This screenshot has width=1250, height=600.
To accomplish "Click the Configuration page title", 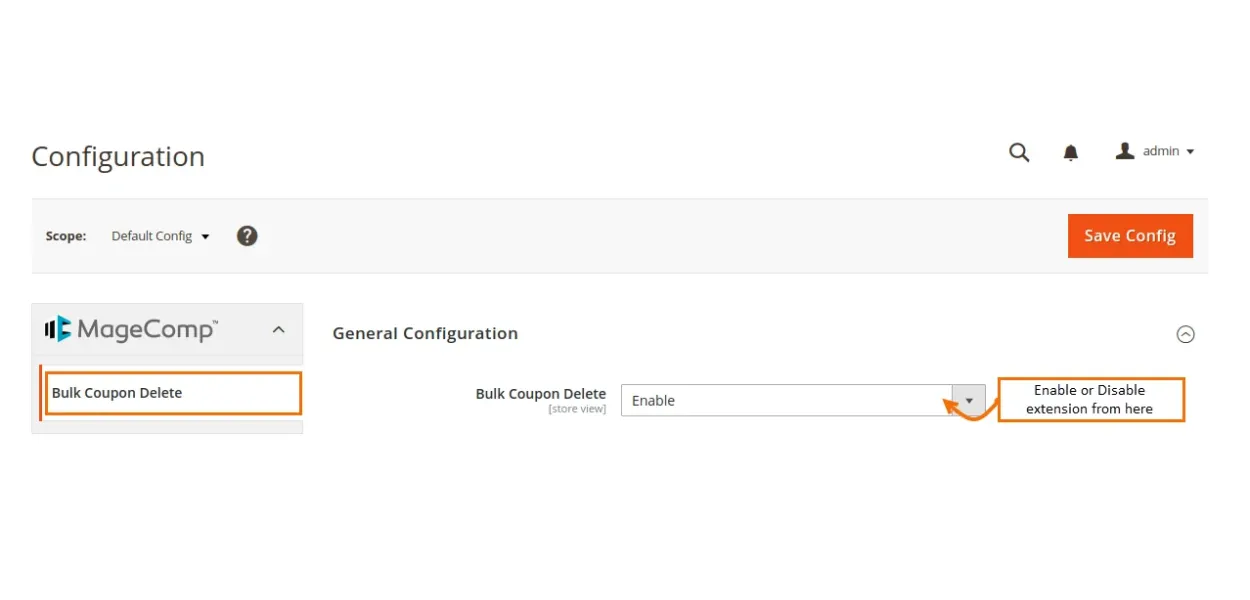I will coord(118,157).
